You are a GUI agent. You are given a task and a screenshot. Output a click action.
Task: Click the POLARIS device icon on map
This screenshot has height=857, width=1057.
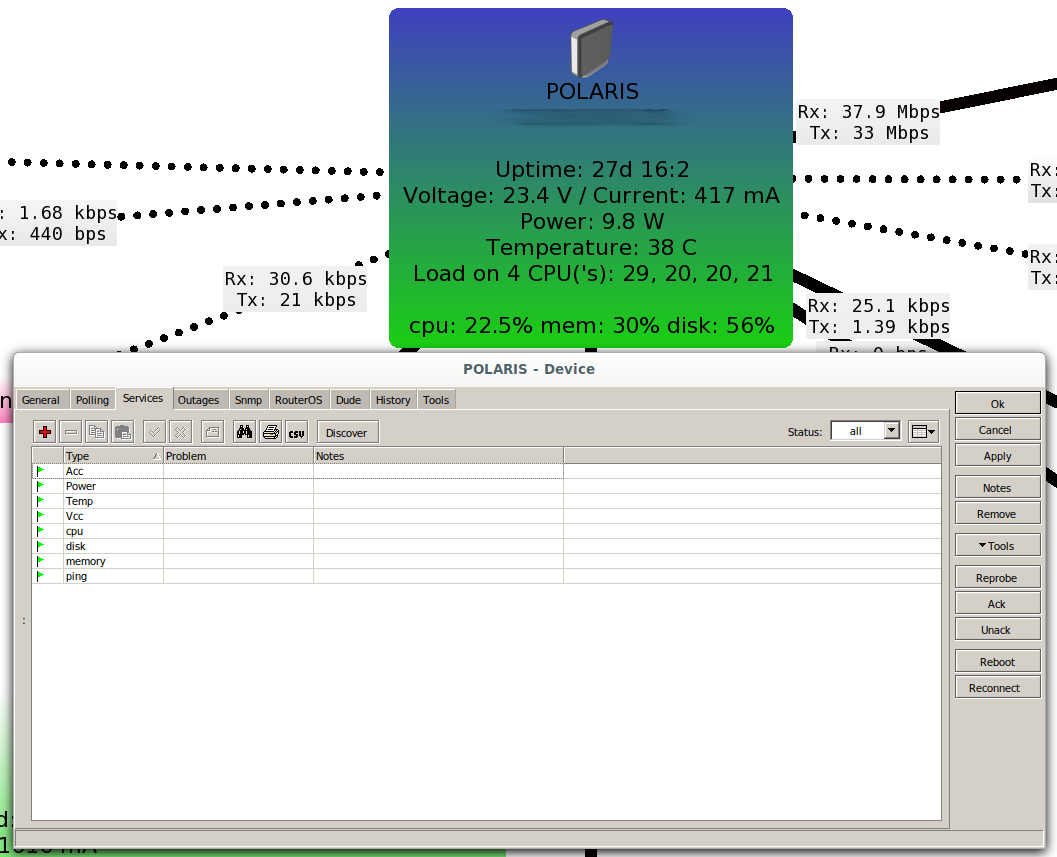point(591,47)
